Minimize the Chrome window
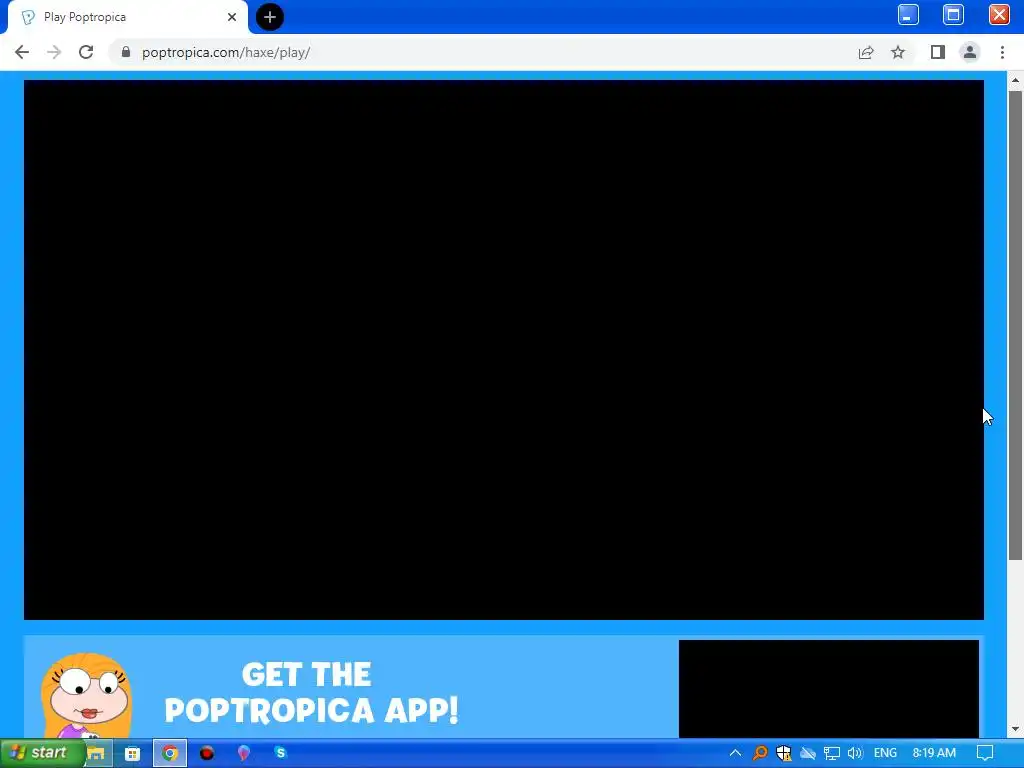The height and width of the screenshot is (768, 1024). tap(908, 14)
